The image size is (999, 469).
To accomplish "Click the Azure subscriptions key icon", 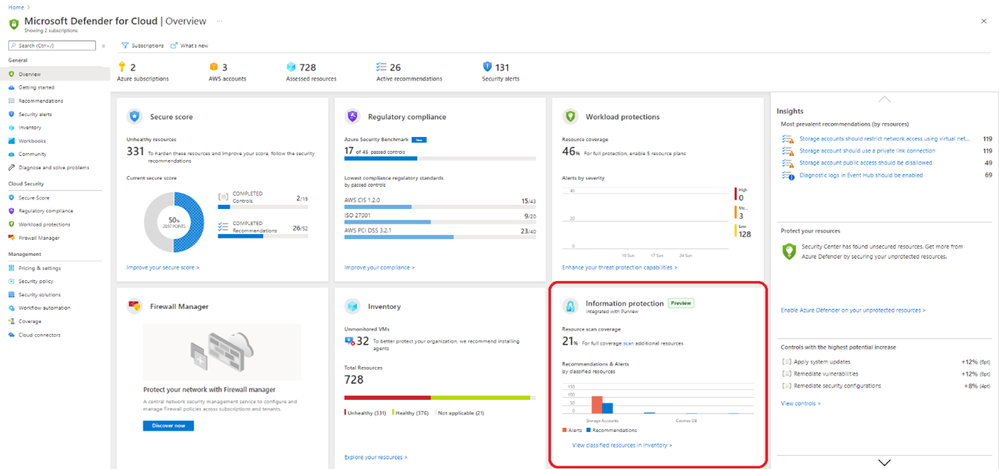I will point(122,67).
